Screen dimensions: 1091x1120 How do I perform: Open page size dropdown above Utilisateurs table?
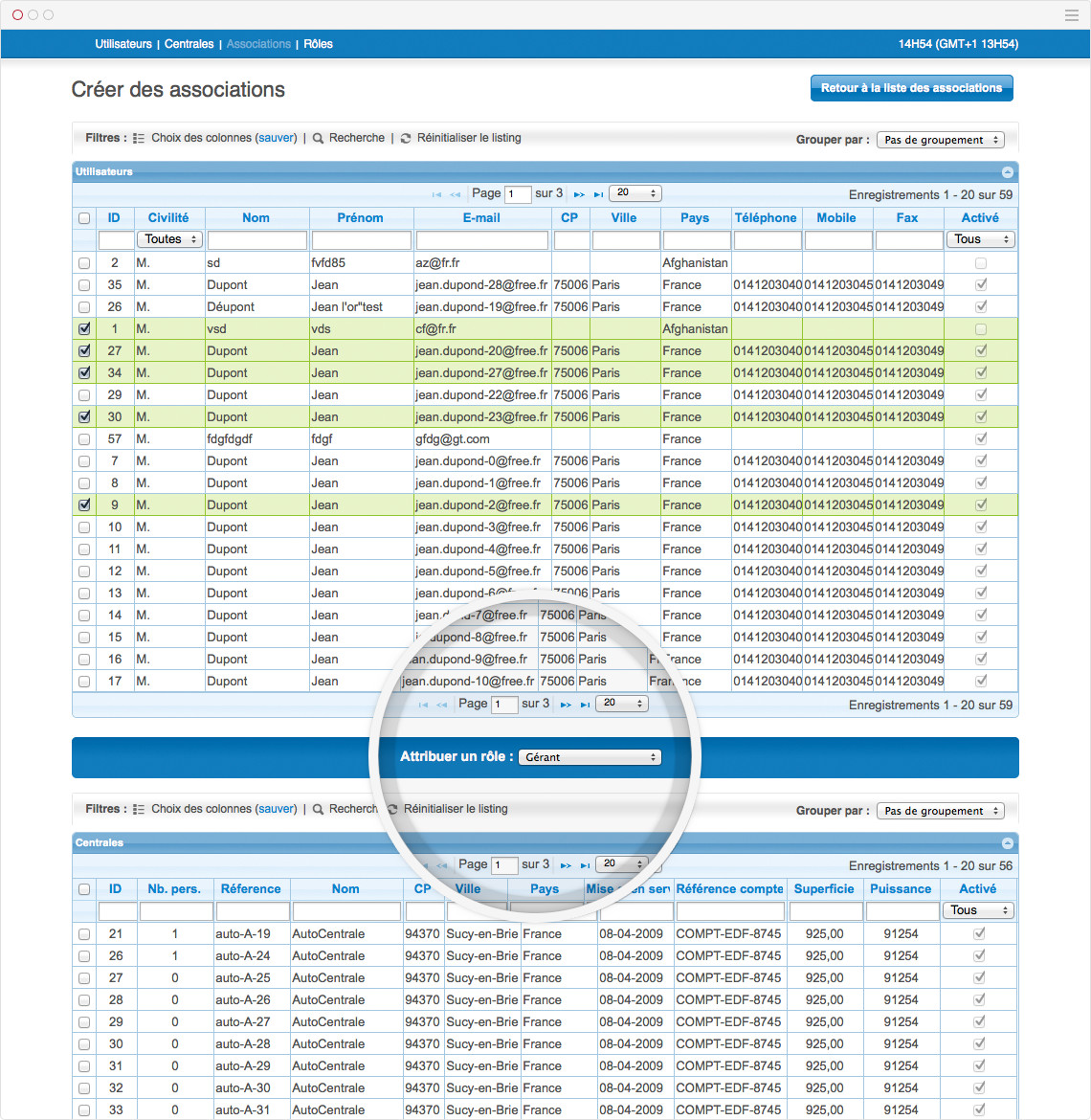click(x=636, y=192)
